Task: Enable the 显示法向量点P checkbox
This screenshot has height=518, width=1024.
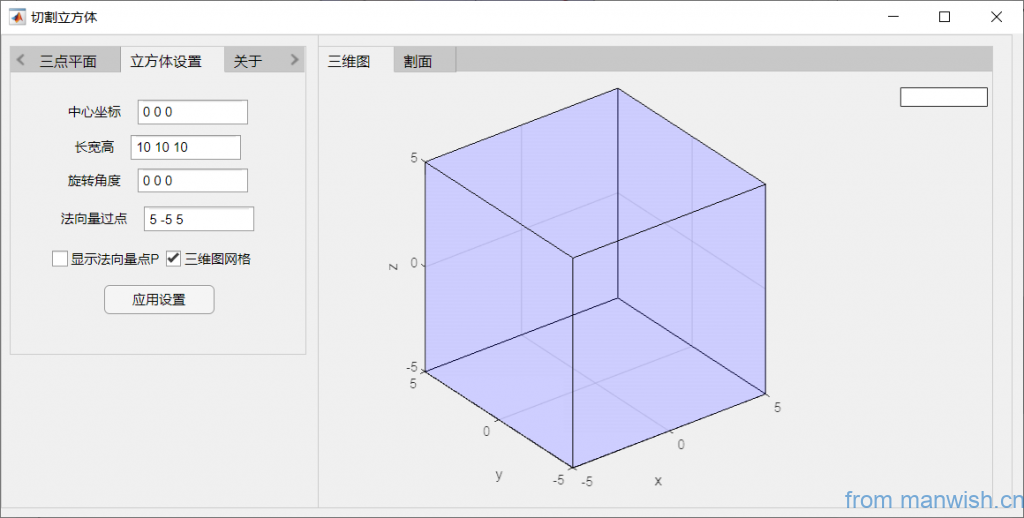Action: click(60, 259)
